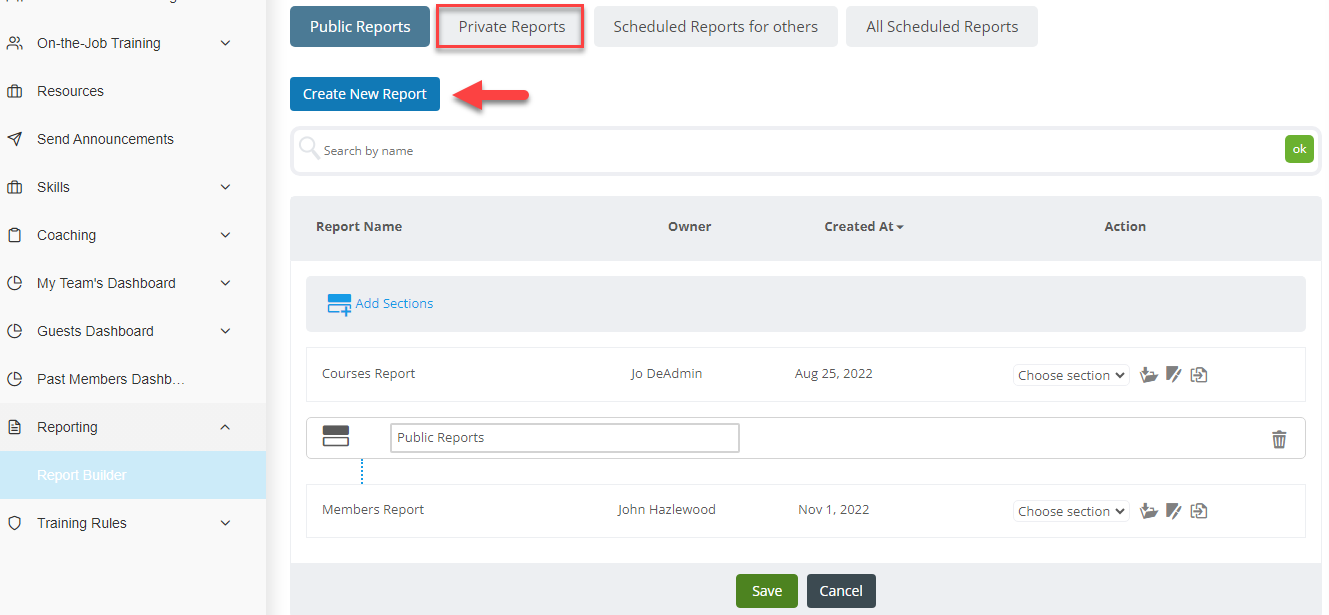This screenshot has width=1329, height=615.
Task: Open the All Scheduled Reports tab
Action: click(941, 26)
